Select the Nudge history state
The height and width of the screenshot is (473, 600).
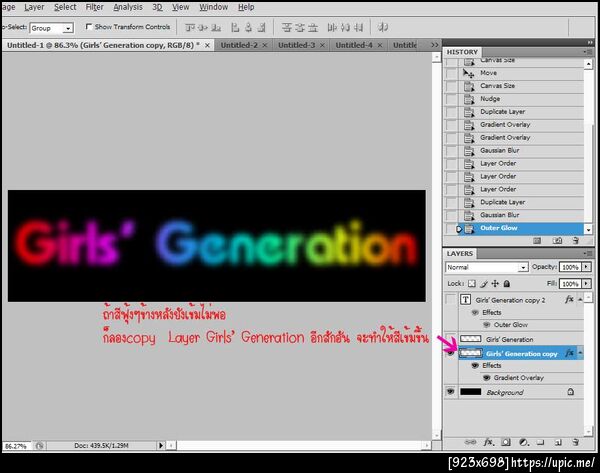520,99
